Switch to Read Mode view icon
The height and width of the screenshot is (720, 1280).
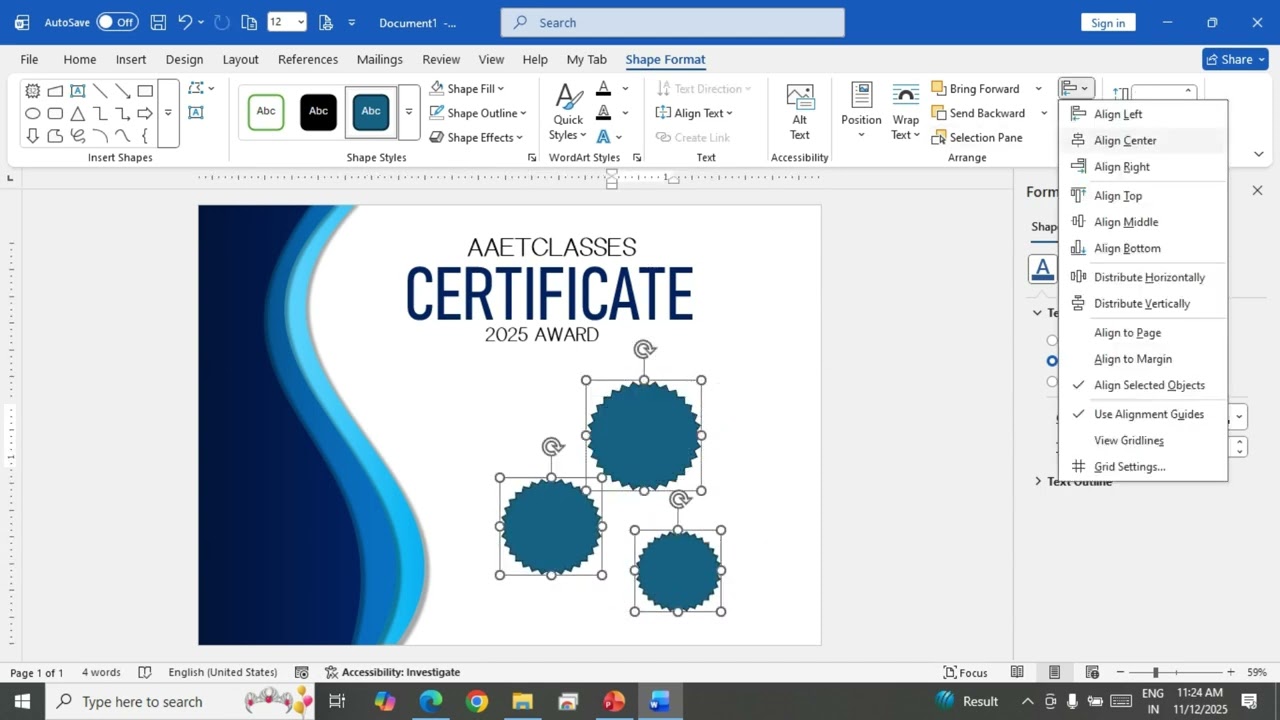coord(1017,673)
